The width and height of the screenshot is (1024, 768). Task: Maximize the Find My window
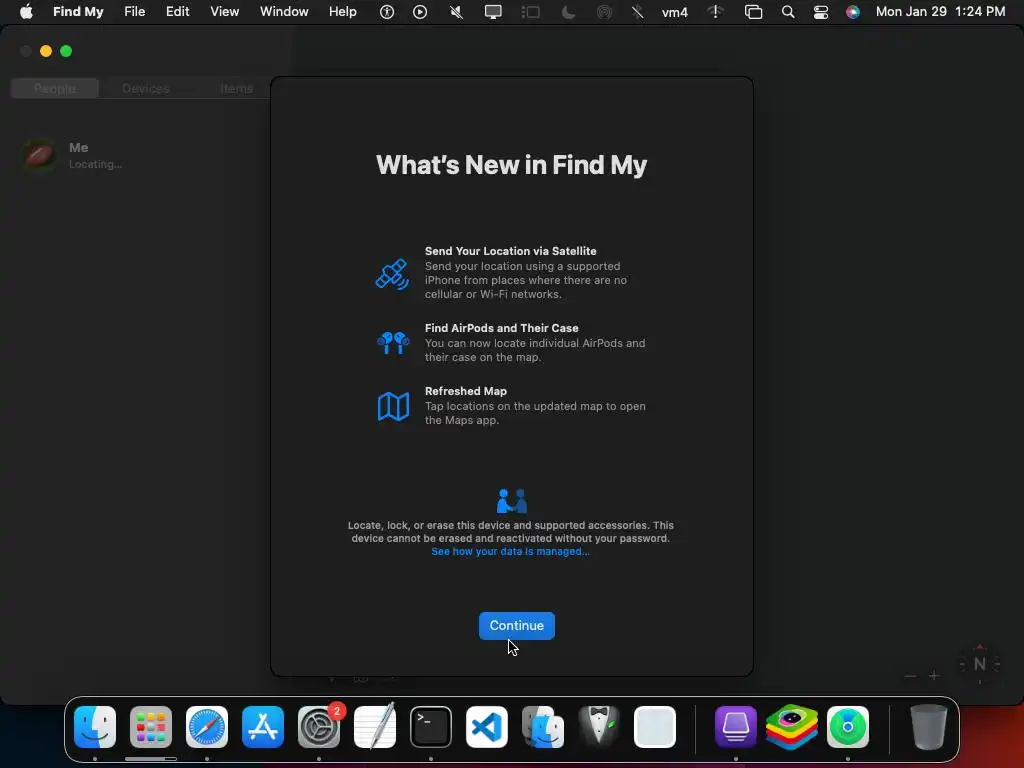[66, 51]
